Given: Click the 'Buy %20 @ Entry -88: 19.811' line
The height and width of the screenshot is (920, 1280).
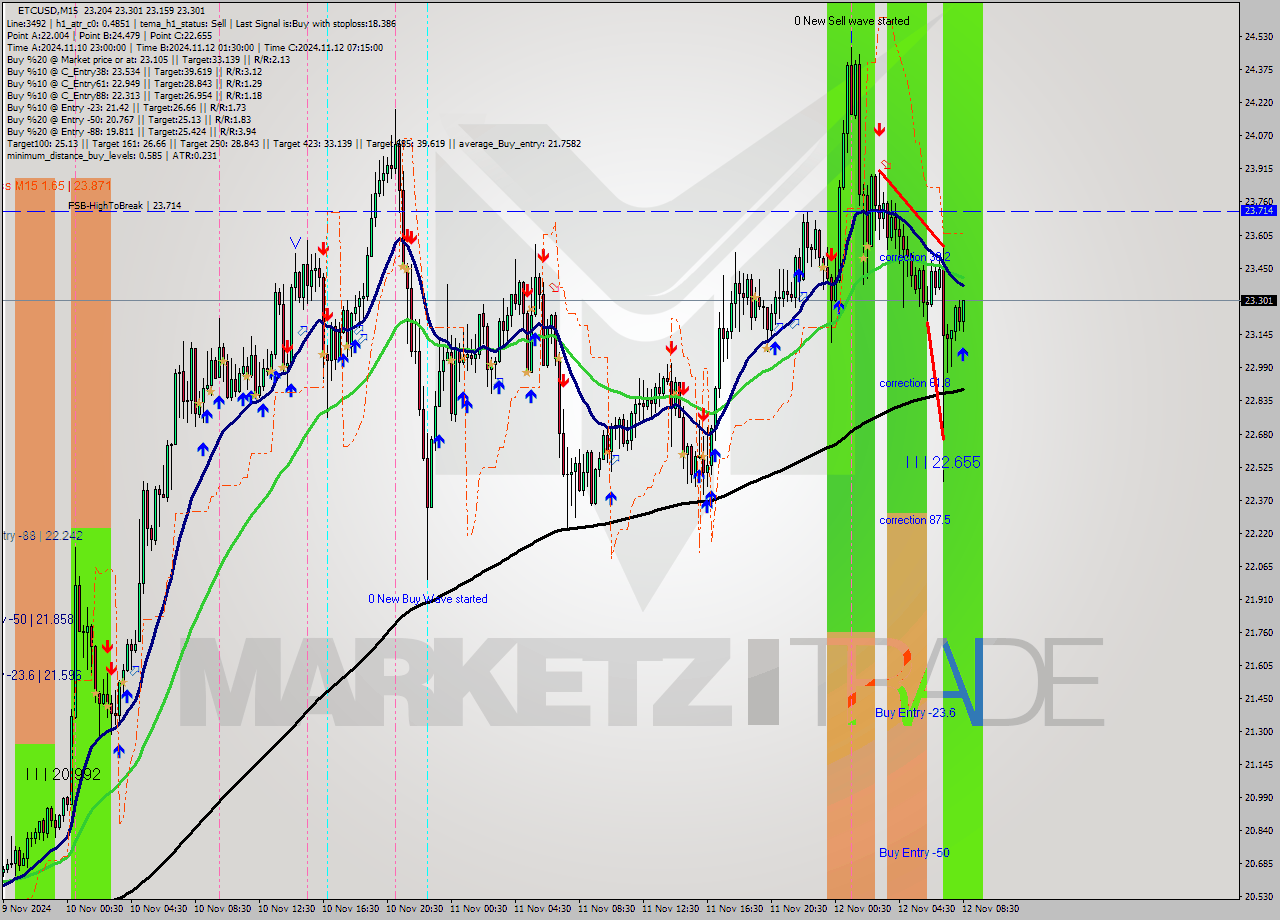Looking at the screenshot, I should (x=131, y=131).
